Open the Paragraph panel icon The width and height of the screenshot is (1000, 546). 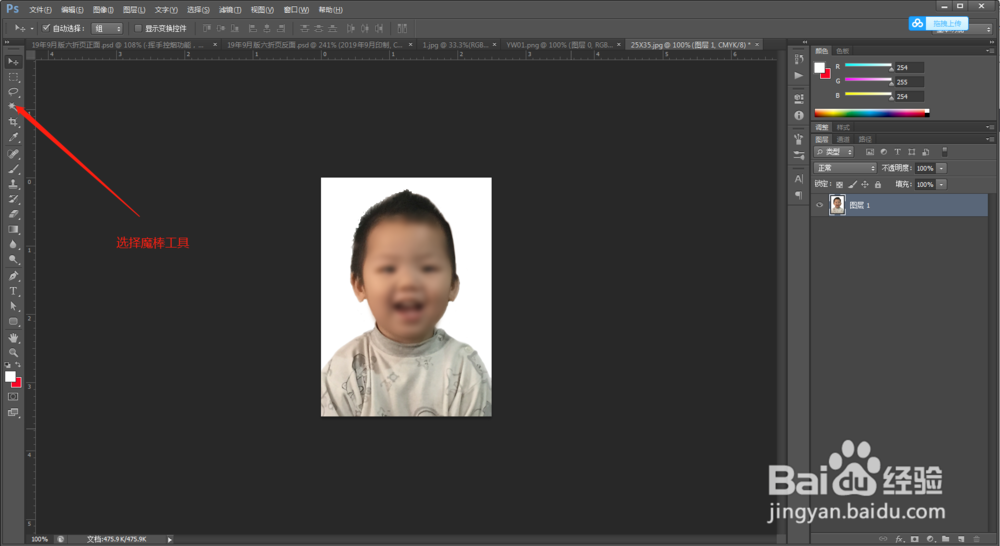pos(798,195)
